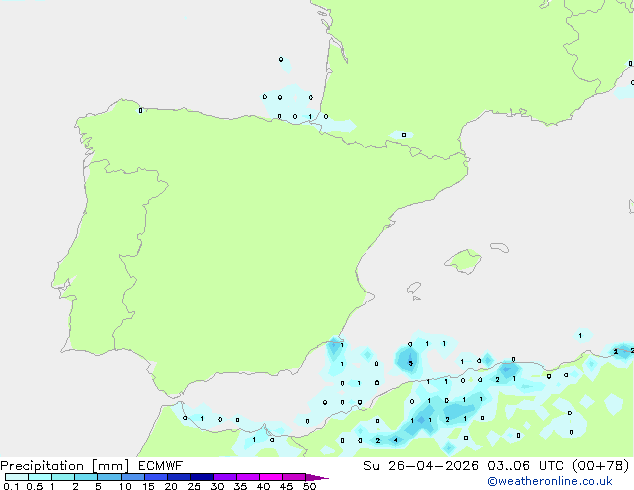
Task: Click the northernmost "0" value in the Bay of Biscay
Action: tap(281, 59)
